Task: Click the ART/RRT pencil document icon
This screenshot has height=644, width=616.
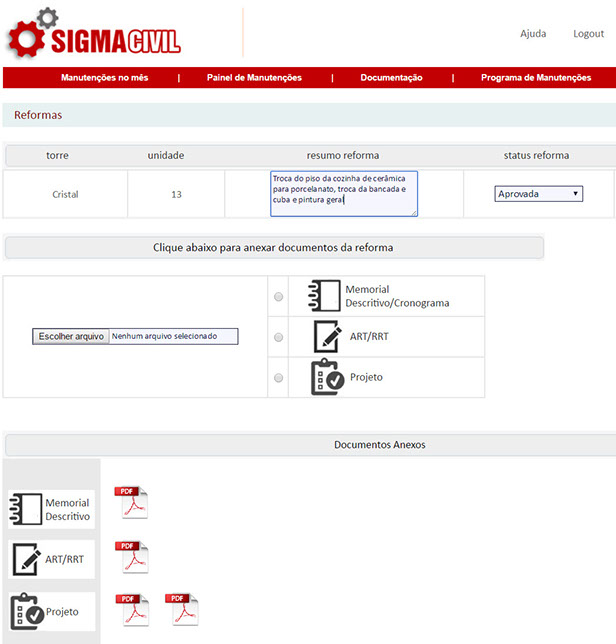Action: [x=327, y=337]
